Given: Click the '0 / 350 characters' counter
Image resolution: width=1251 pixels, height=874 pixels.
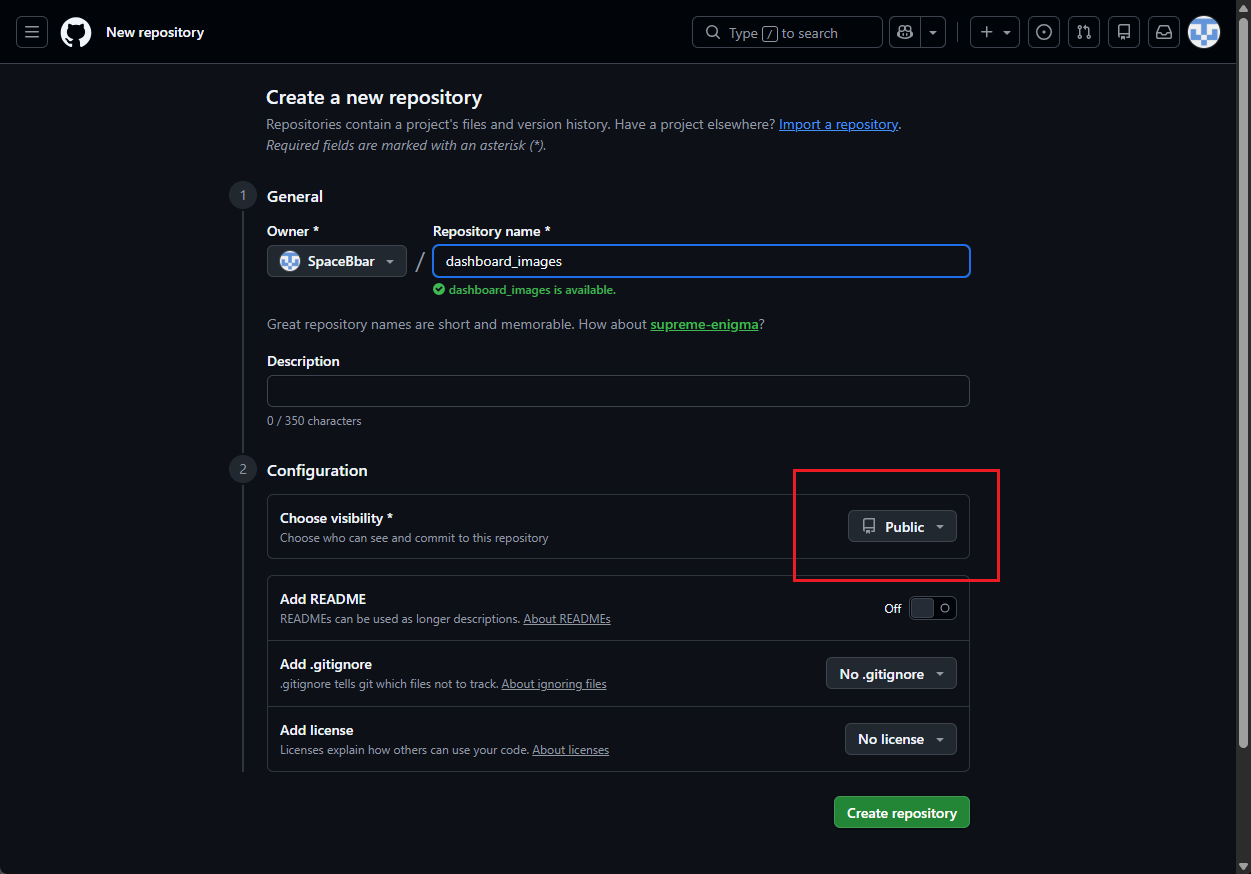Looking at the screenshot, I should [314, 421].
